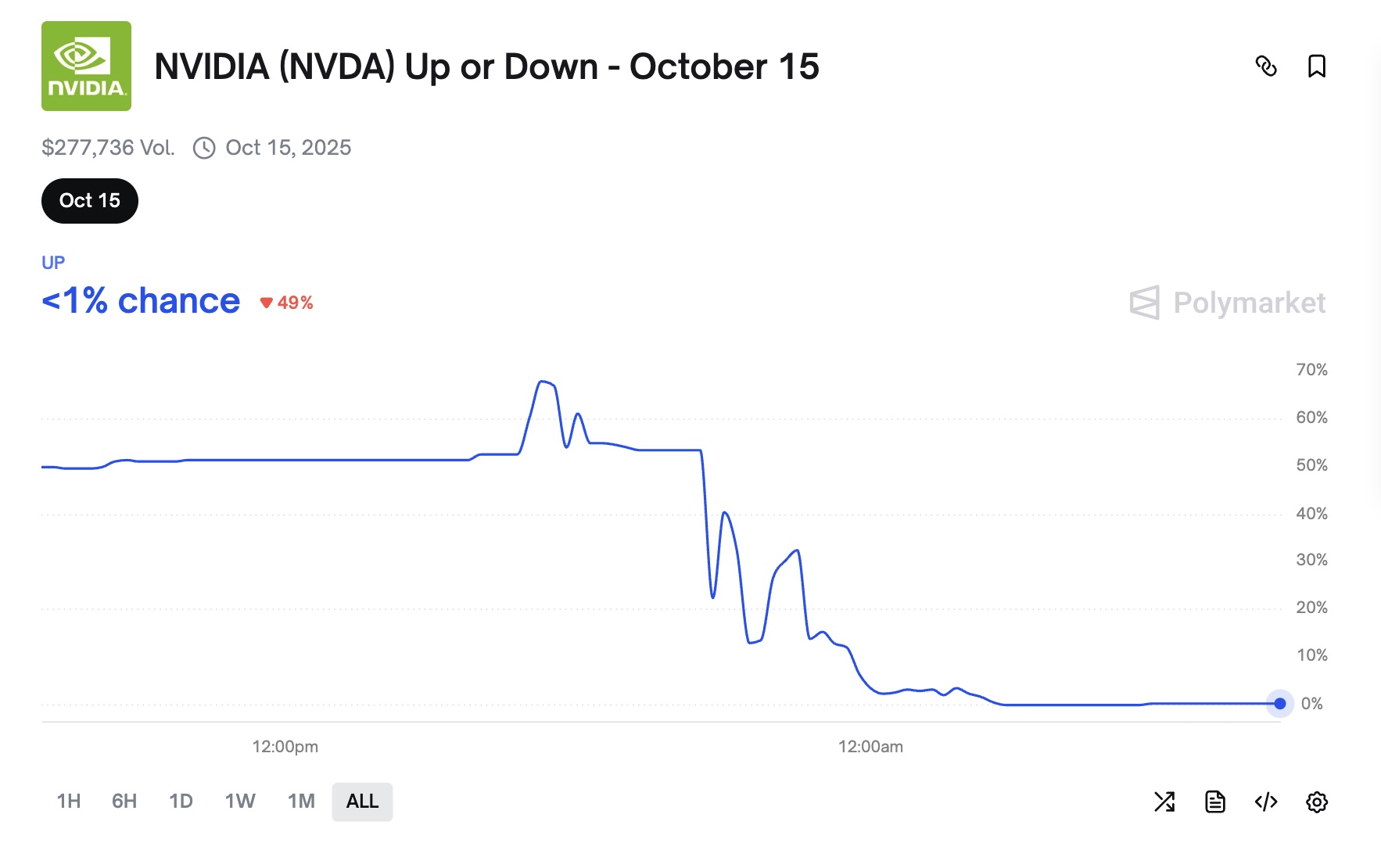Click the 12:00am axis label

[x=870, y=747]
